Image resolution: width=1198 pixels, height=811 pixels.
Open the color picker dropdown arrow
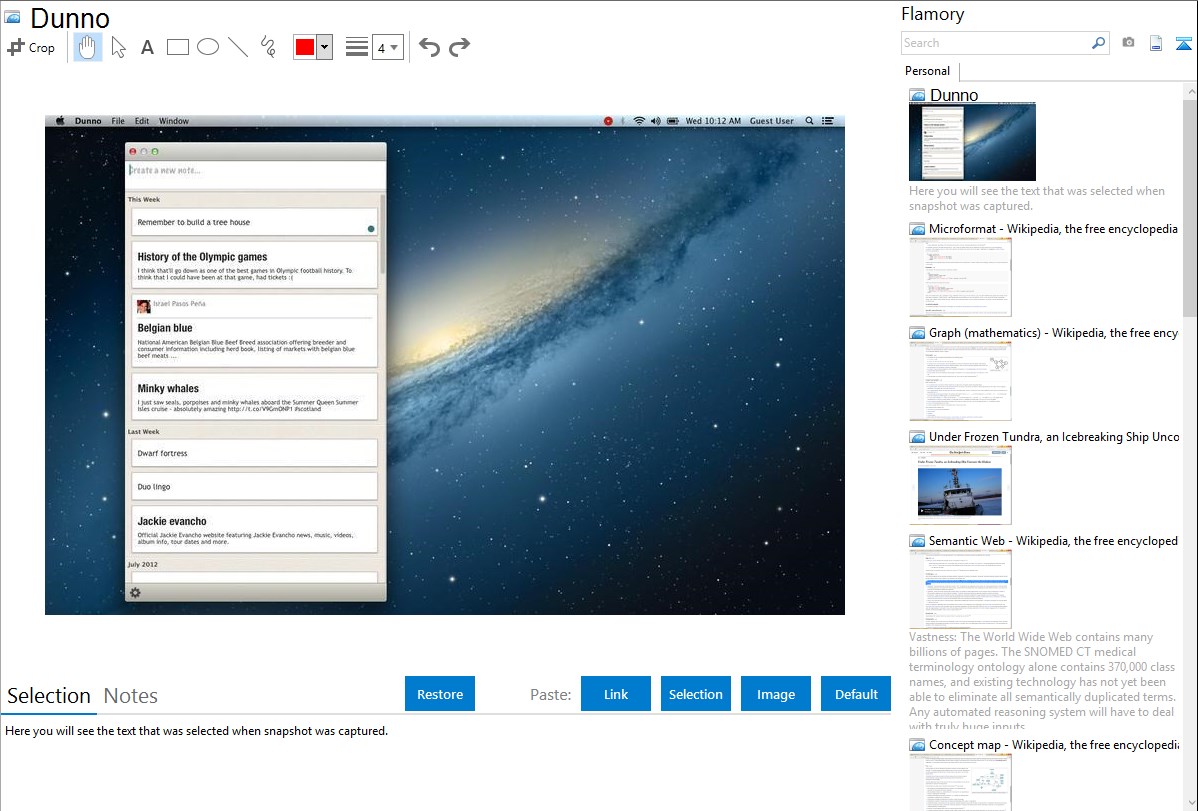tap(324, 47)
